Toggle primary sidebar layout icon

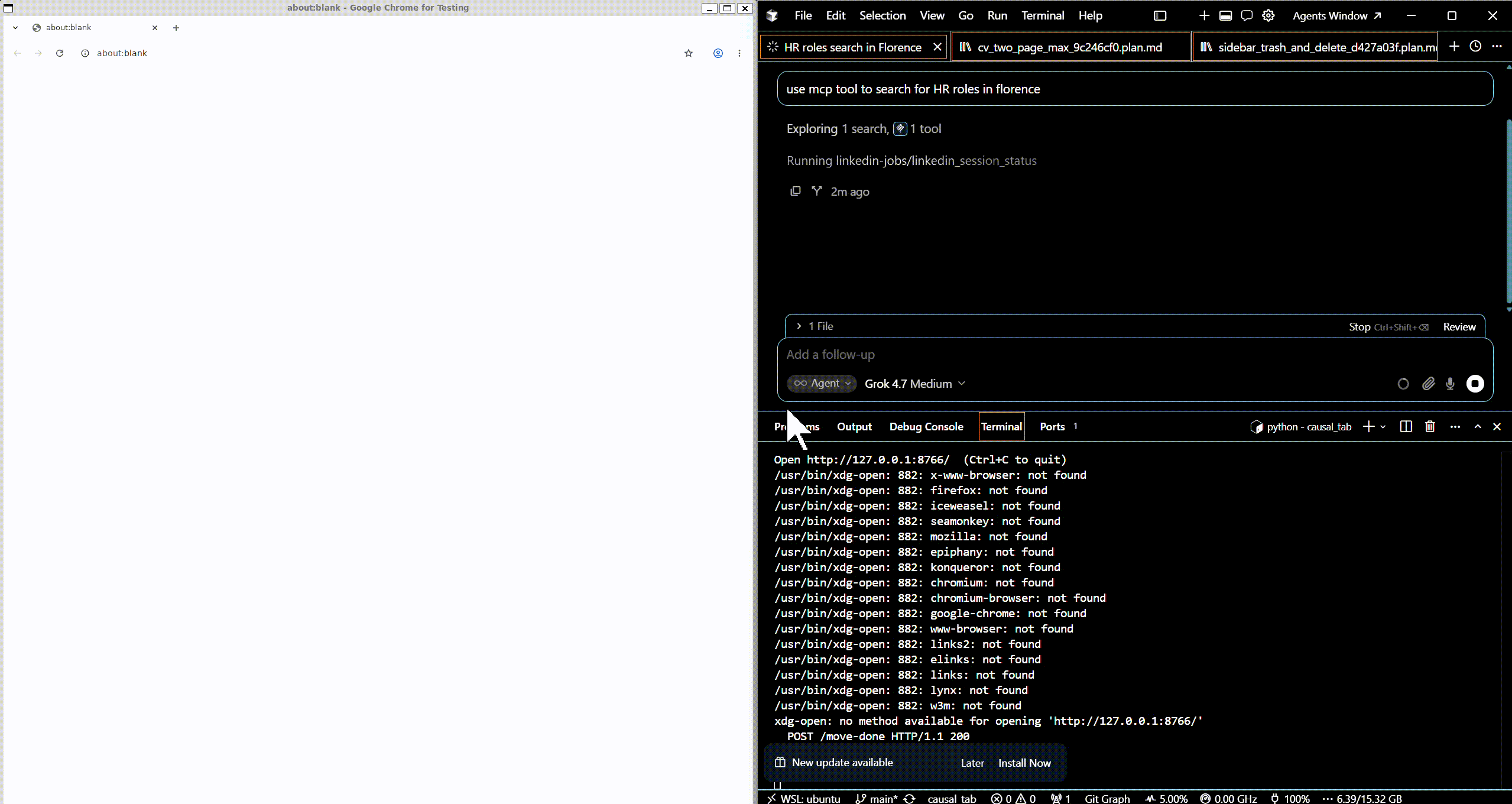(x=1160, y=16)
